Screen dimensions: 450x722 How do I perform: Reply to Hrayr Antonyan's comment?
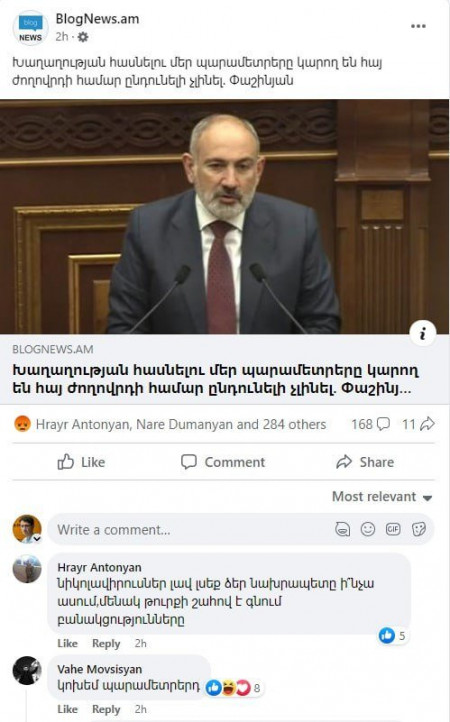(106, 643)
